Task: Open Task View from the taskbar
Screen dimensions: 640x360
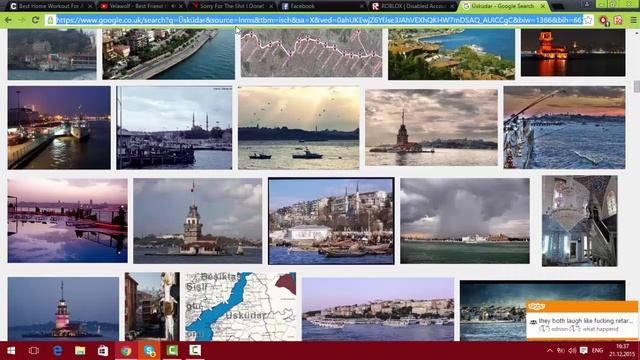Action: [x=34, y=351]
